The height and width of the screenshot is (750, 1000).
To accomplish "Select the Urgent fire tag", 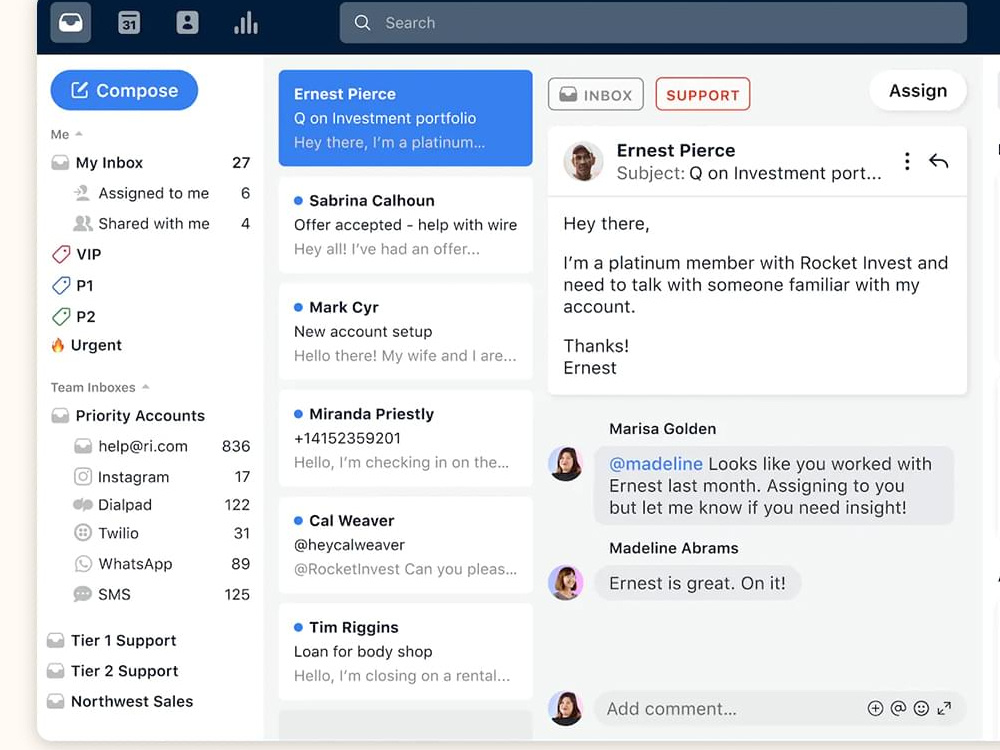I will [x=87, y=345].
